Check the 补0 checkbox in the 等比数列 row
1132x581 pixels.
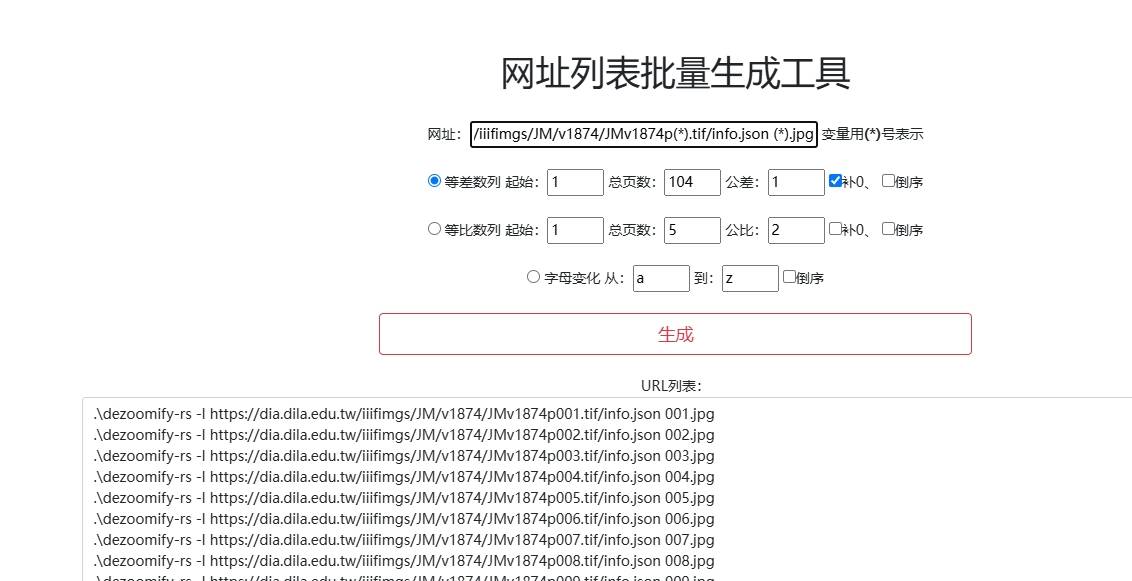(x=836, y=229)
